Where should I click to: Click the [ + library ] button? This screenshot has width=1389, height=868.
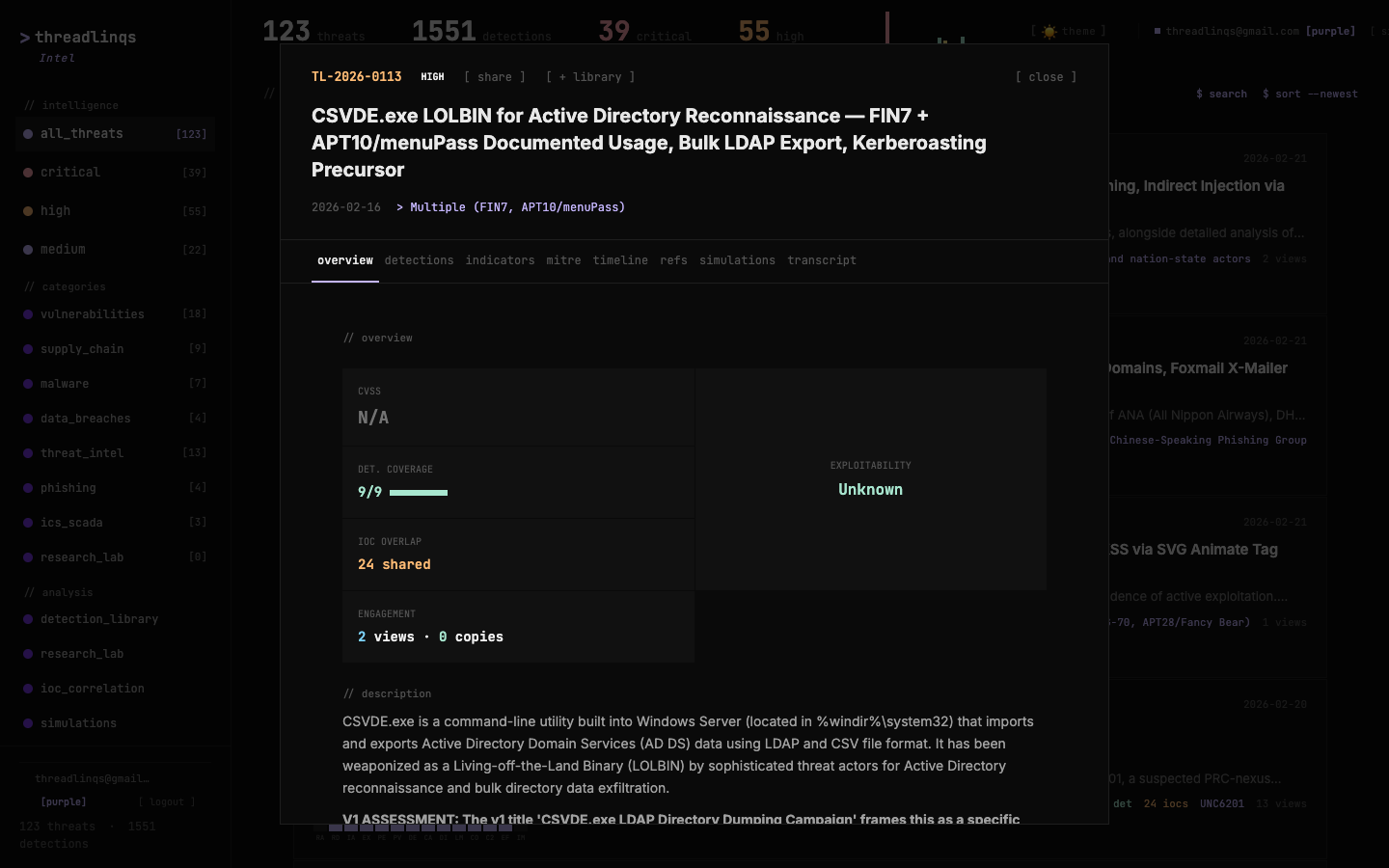click(589, 76)
